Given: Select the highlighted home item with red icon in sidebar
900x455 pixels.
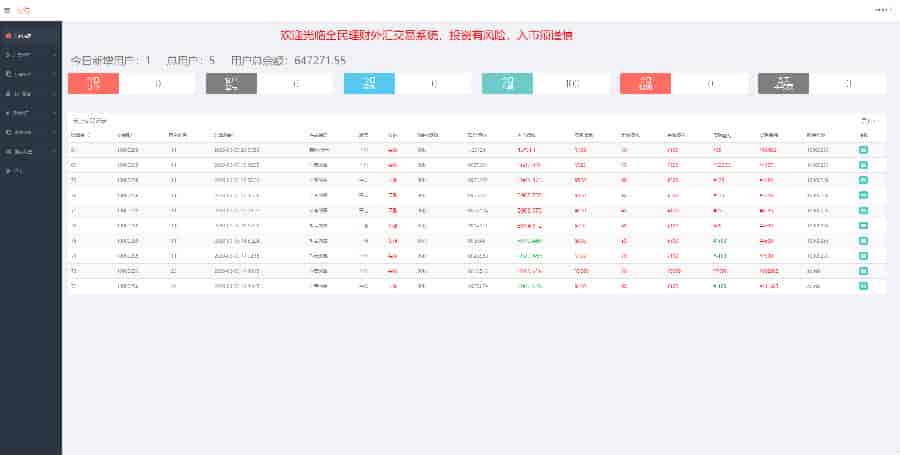Looking at the screenshot, I should coord(31,36).
